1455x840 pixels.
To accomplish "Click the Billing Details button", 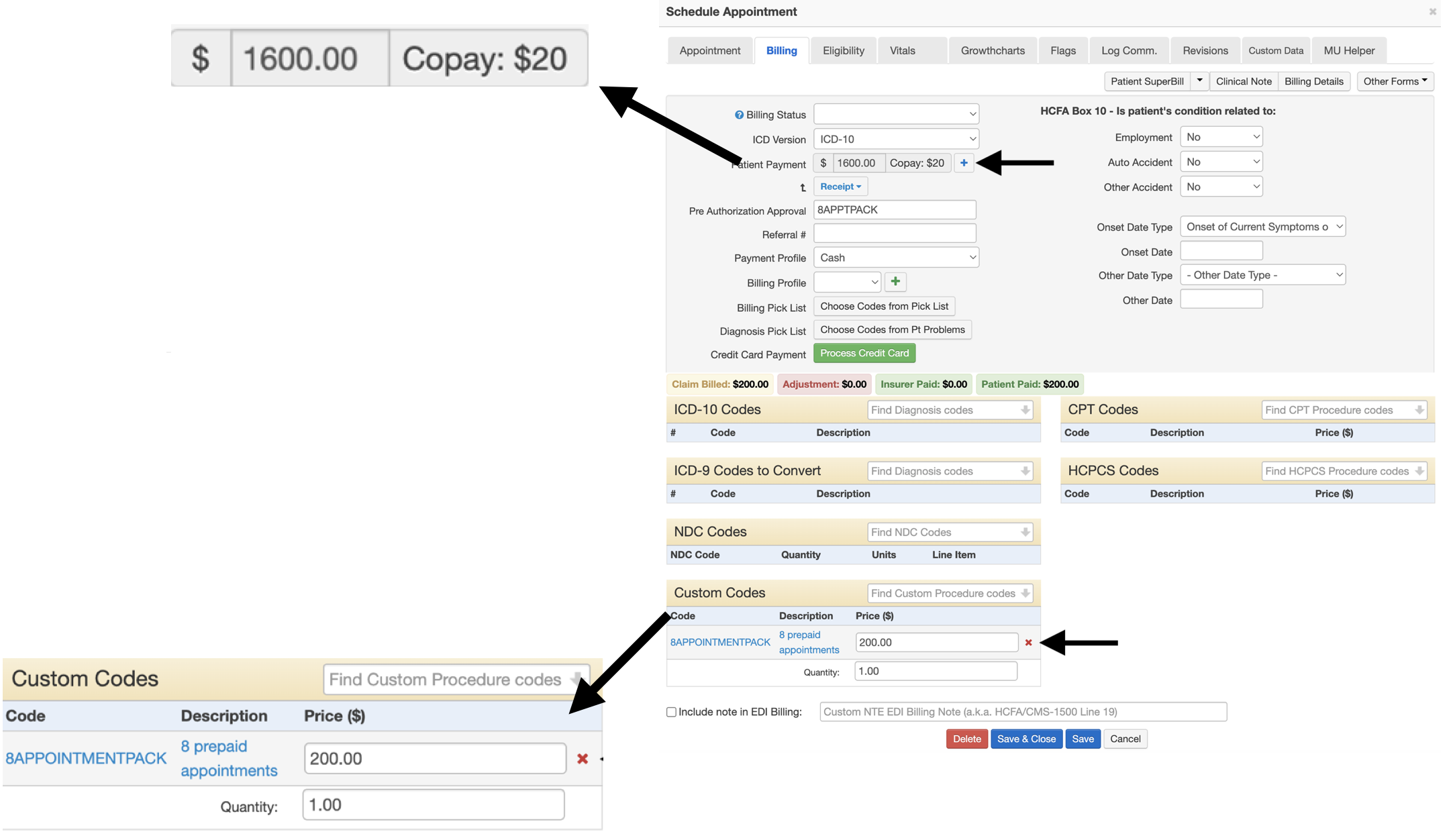I will pos(1313,81).
